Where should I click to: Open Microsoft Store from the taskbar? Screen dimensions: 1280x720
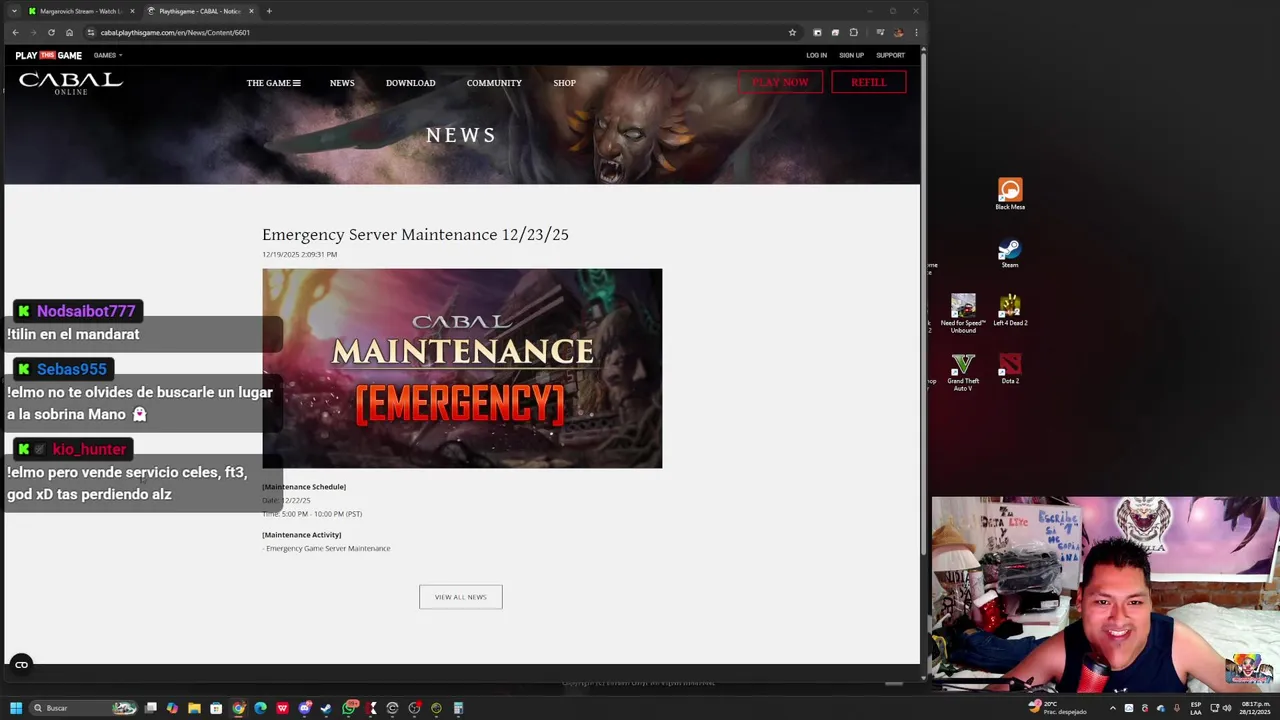[216, 708]
